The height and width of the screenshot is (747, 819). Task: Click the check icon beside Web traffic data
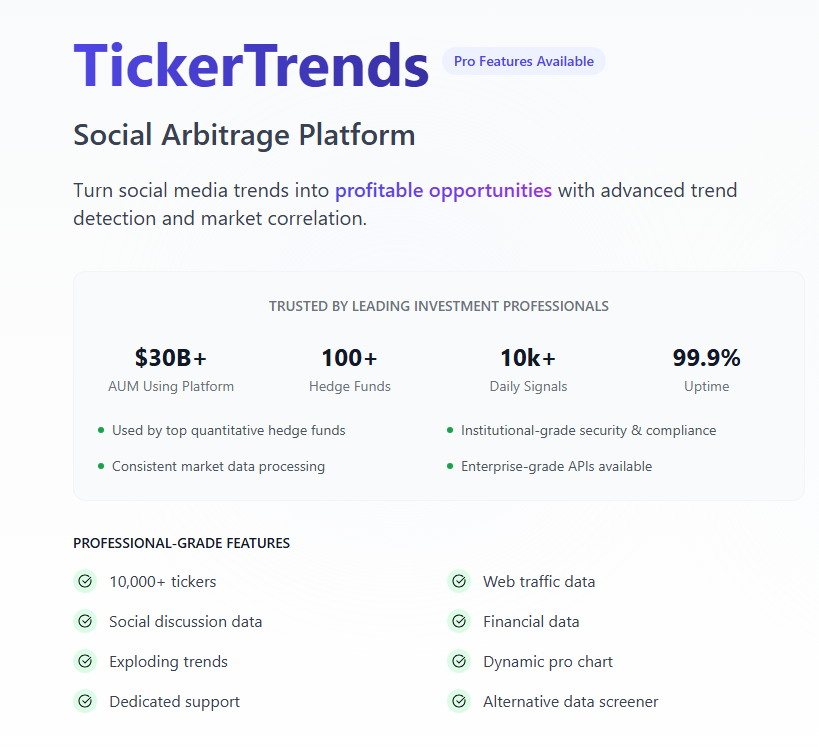459,581
